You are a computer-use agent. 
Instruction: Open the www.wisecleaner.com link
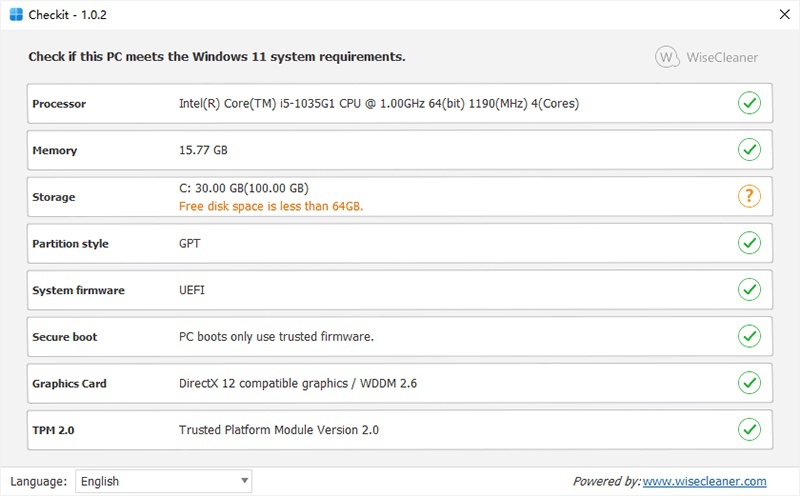pyautogui.click(x=704, y=481)
